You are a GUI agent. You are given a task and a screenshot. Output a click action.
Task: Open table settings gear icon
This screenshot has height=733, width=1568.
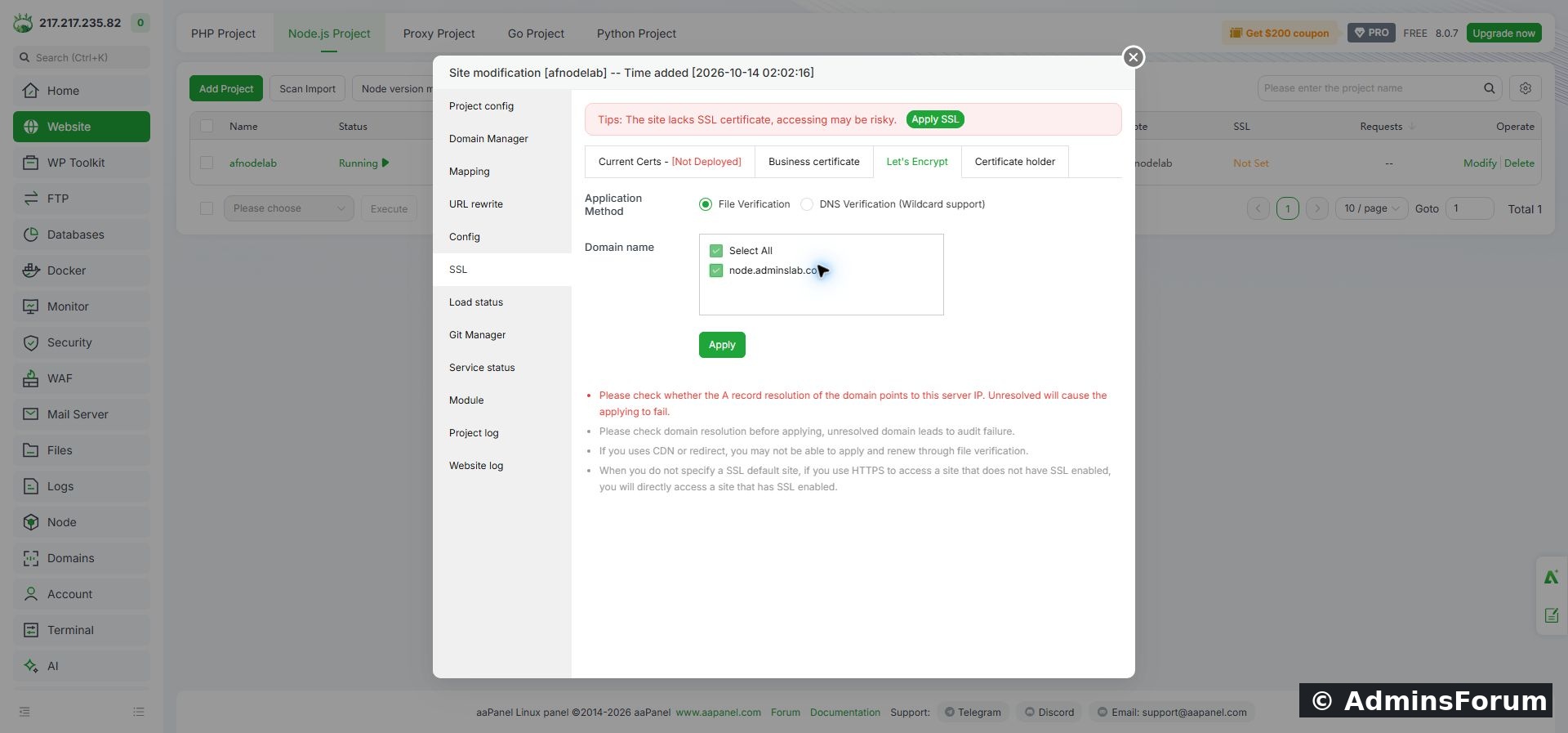[1526, 88]
